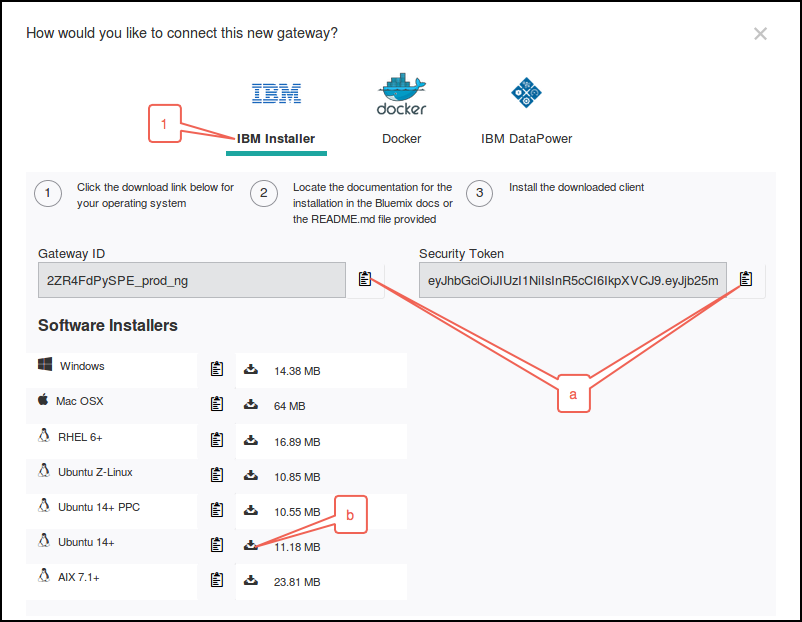Download the Ubuntu Z-Linux installer
This screenshot has width=802, height=622.
(x=251, y=475)
